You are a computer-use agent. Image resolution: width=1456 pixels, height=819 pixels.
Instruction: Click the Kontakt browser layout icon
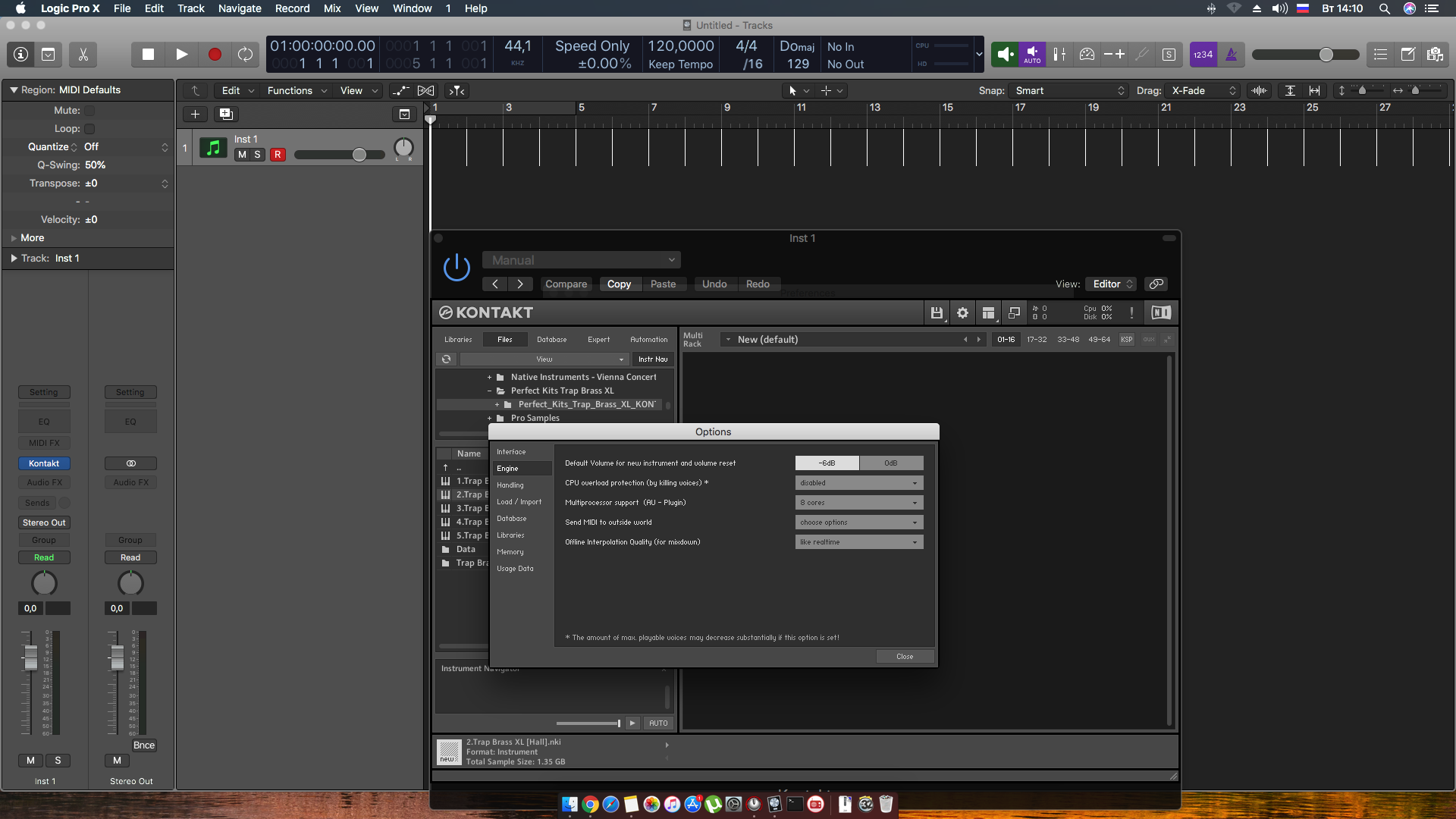[988, 312]
